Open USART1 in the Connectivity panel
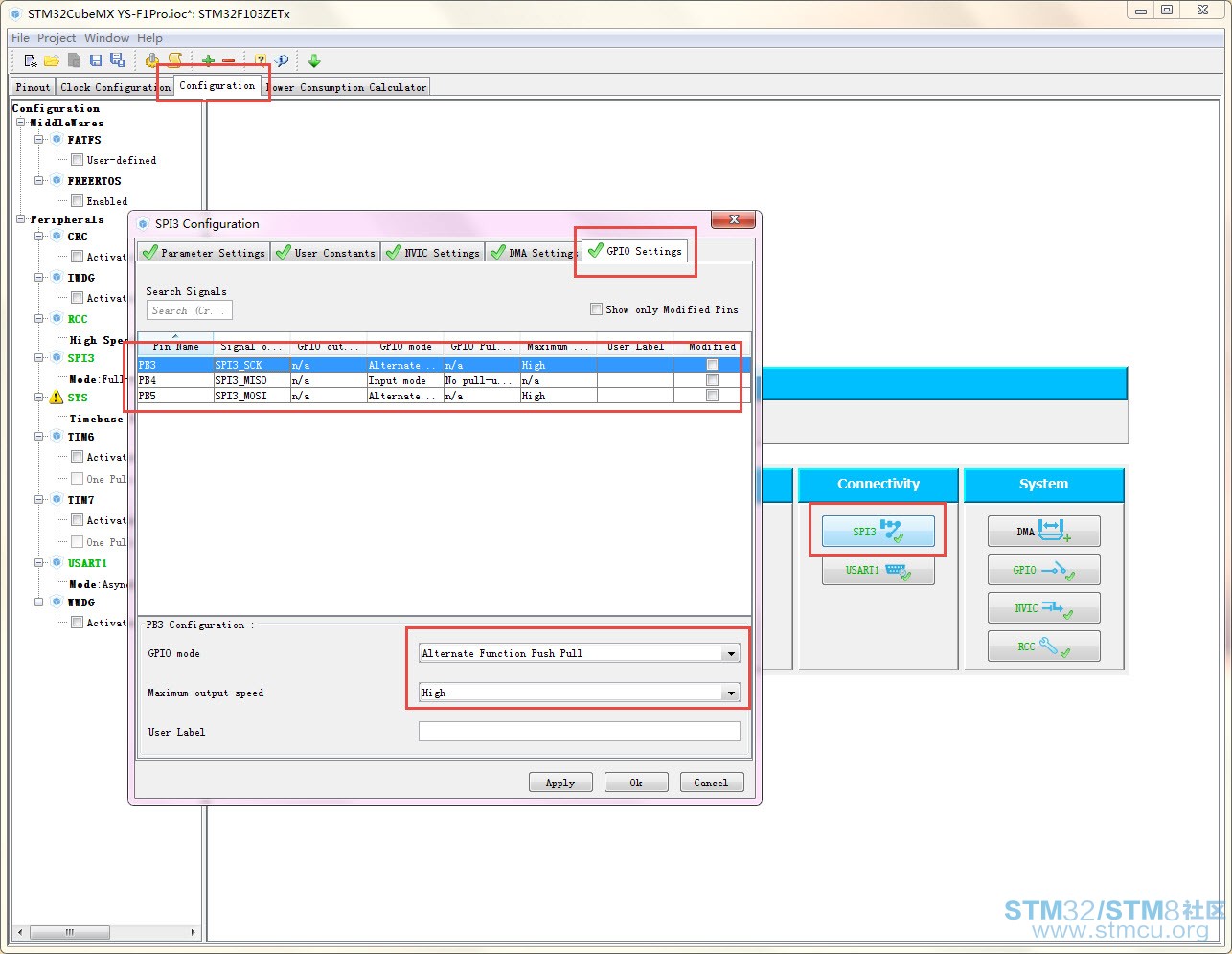This screenshot has height=954, width=1232. pos(878,570)
